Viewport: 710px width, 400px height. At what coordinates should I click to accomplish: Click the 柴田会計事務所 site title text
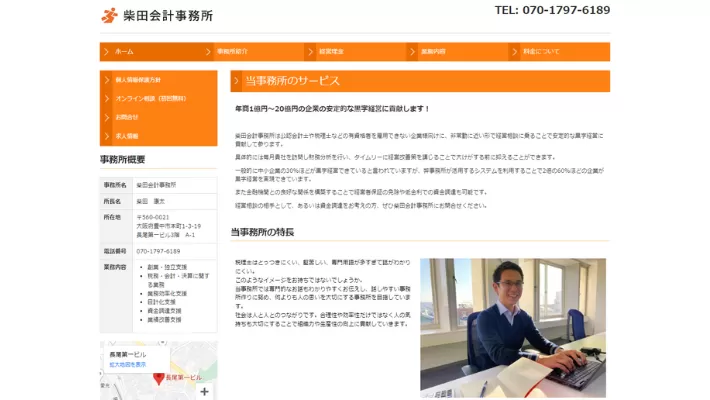[x=167, y=16]
